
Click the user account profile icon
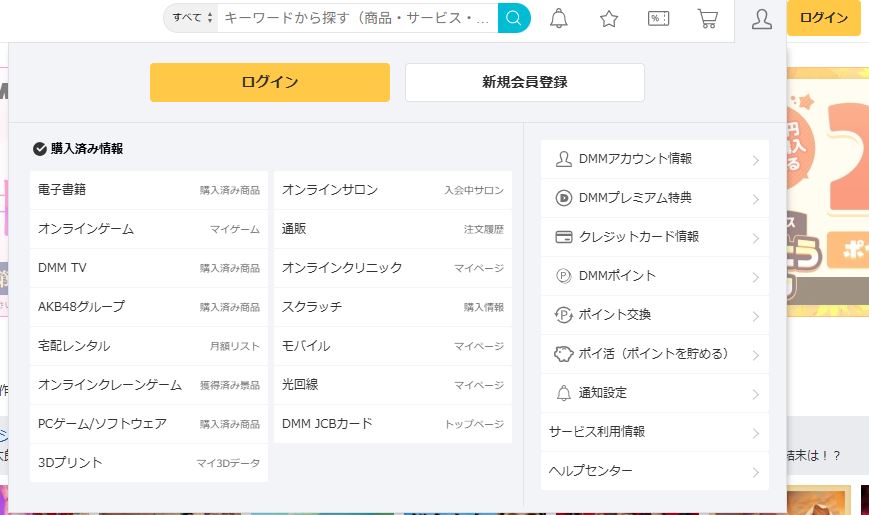coord(761,19)
